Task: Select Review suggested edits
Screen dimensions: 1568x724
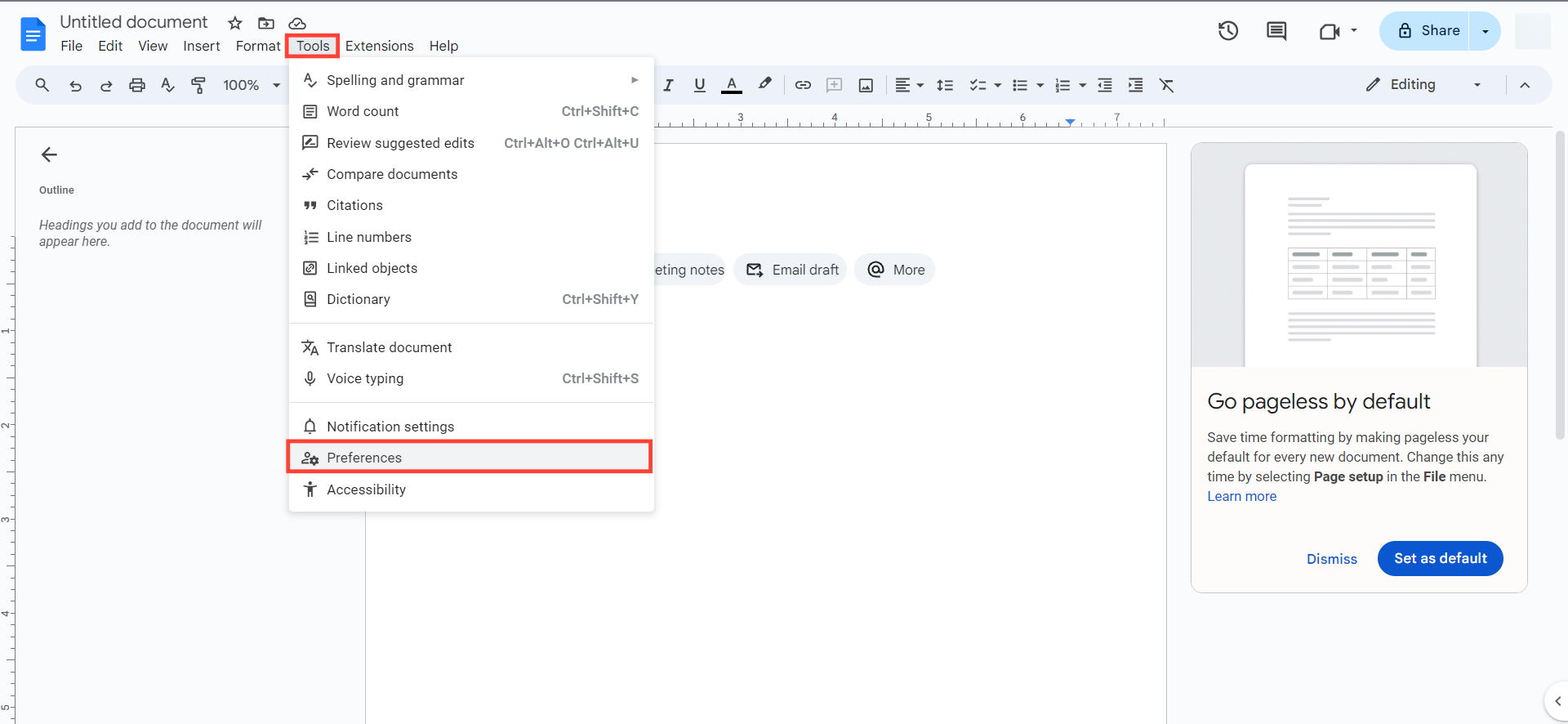Action: tap(471, 143)
